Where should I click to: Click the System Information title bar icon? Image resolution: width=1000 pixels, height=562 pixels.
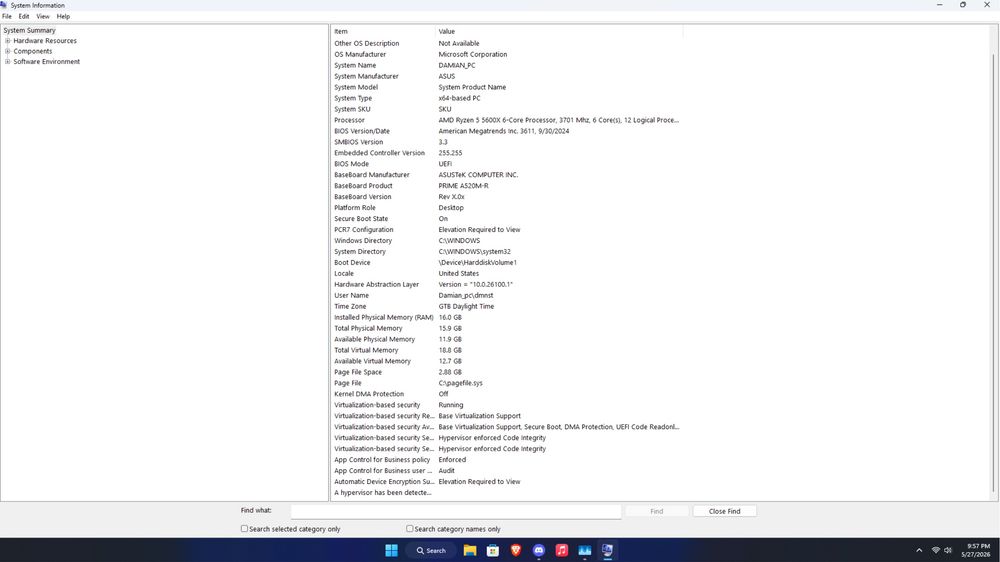click(x=4, y=4)
